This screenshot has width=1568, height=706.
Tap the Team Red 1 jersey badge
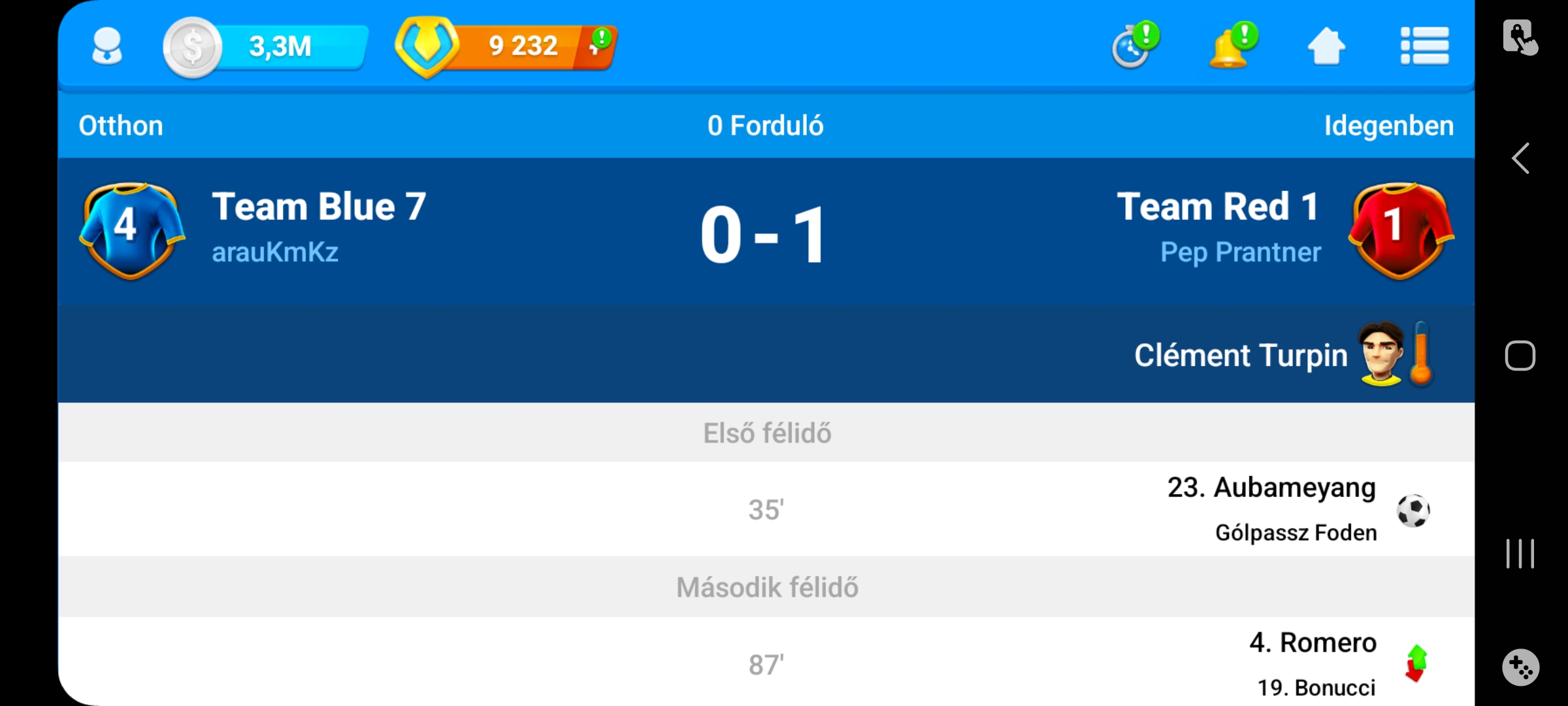(1403, 230)
